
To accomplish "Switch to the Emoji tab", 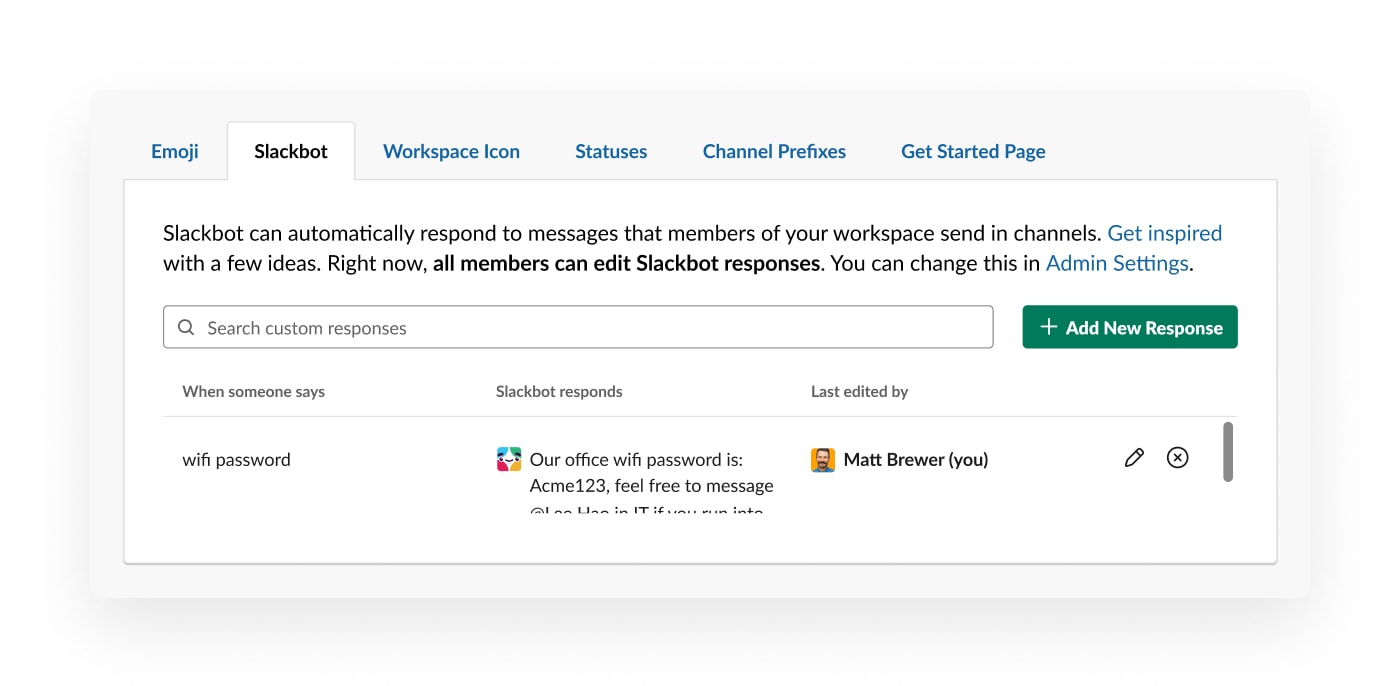I will tap(175, 152).
